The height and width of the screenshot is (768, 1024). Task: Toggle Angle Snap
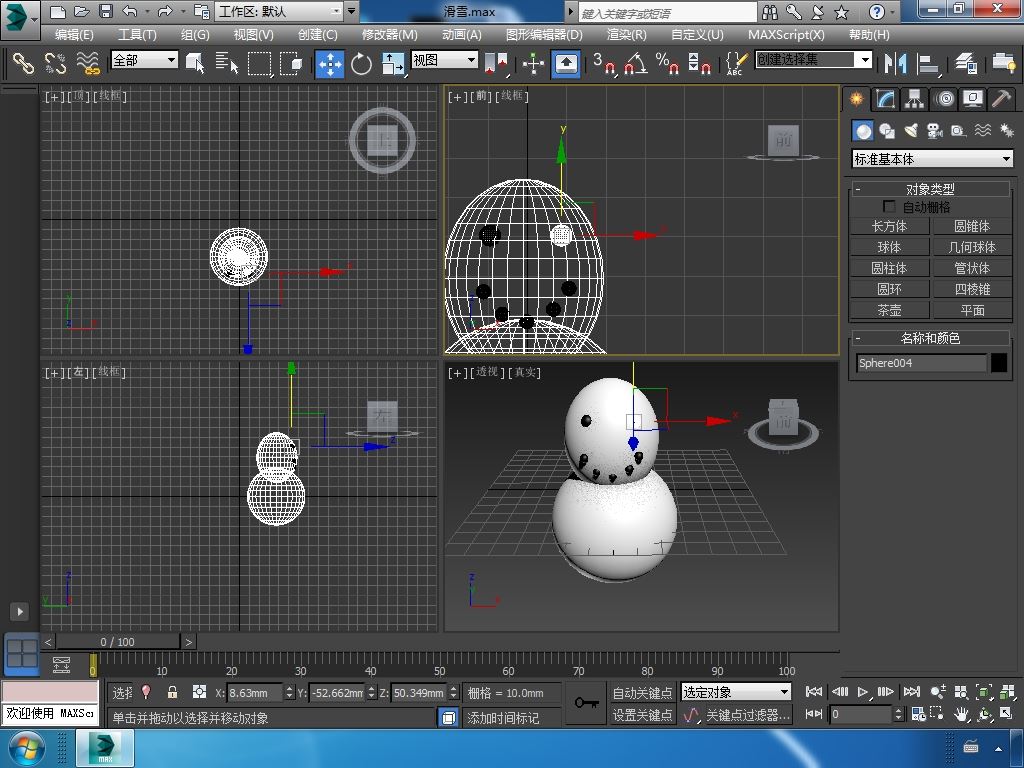pyautogui.click(x=636, y=63)
